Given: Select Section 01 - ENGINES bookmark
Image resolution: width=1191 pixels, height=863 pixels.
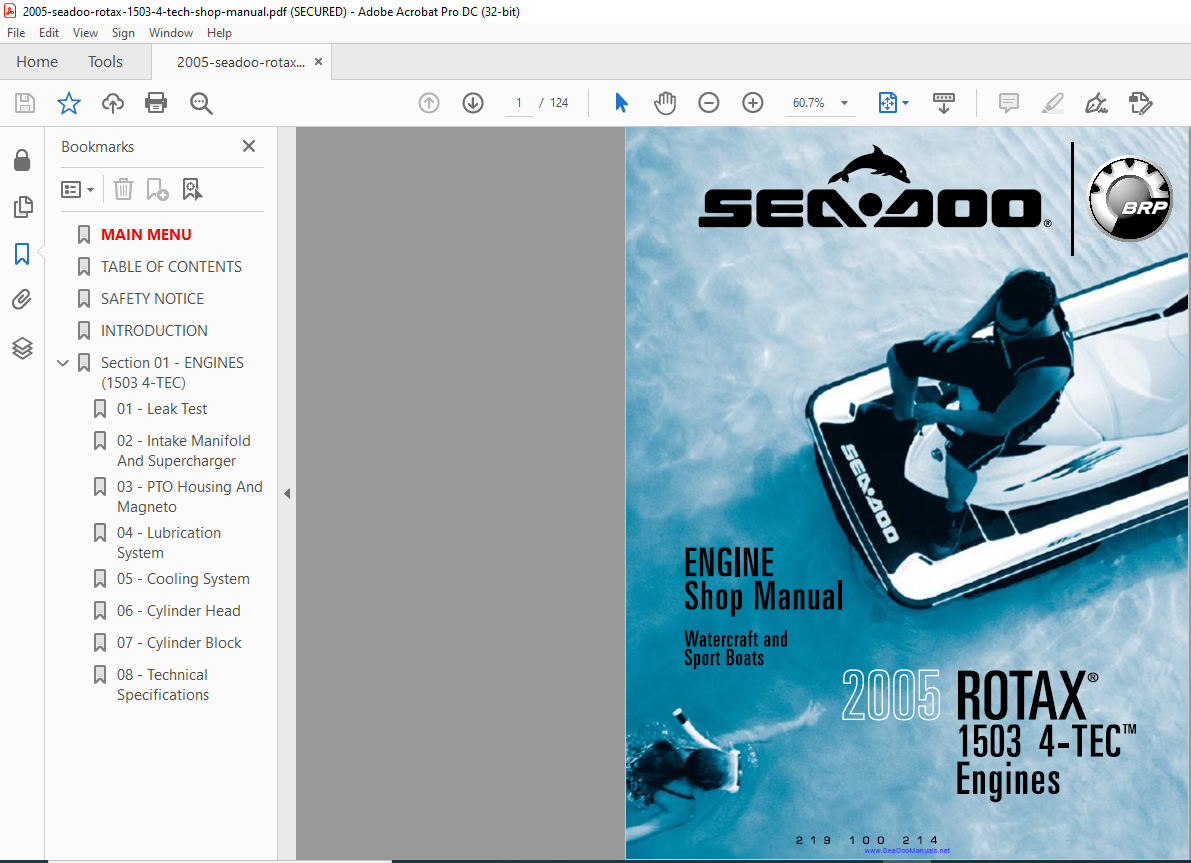Looking at the screenshot, I should tap(172, 372).
